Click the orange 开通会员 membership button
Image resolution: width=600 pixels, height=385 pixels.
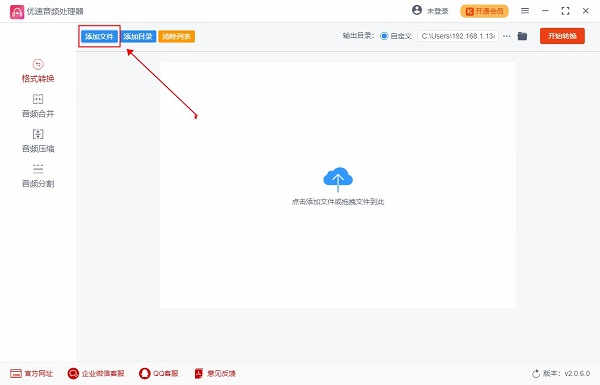pos(484,11)
